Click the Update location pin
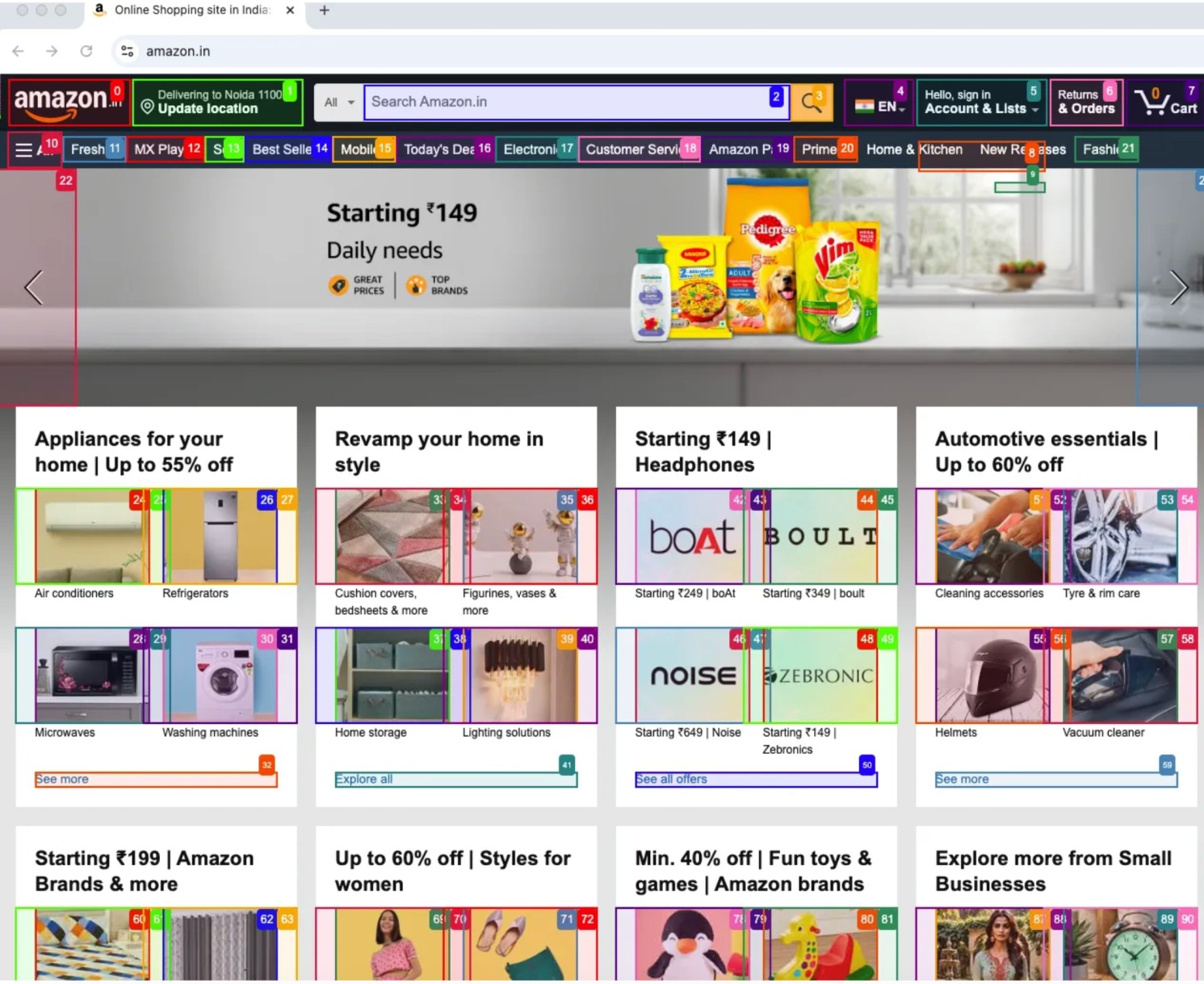 (x=148, y=107)
